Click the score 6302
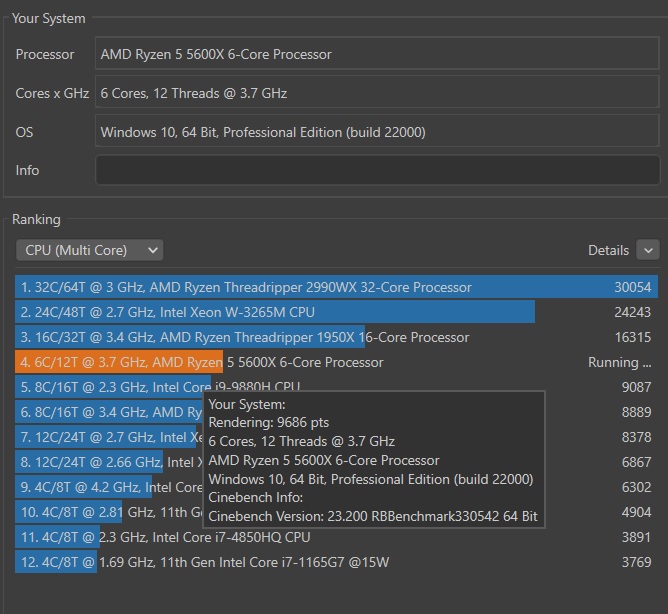Viewport: 668px width, 614px height. click(x=636, y=487)
